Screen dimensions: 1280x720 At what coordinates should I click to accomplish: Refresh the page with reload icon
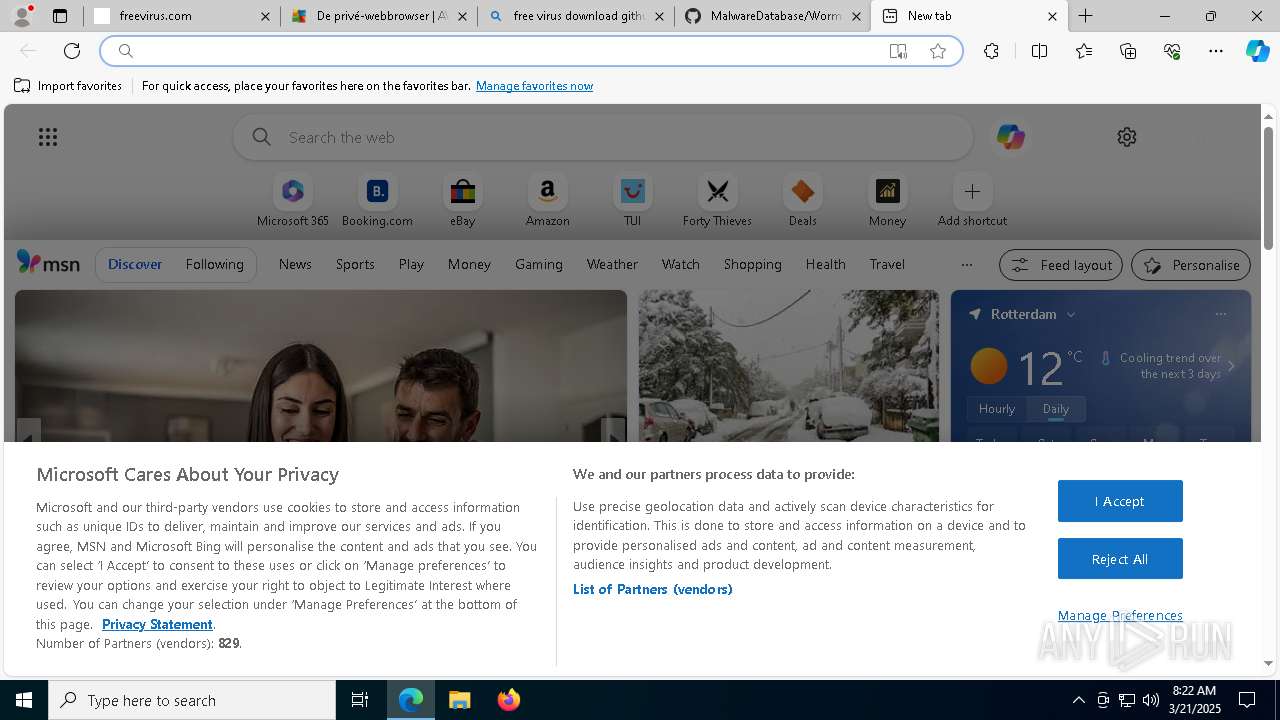[x=72, y=51]
